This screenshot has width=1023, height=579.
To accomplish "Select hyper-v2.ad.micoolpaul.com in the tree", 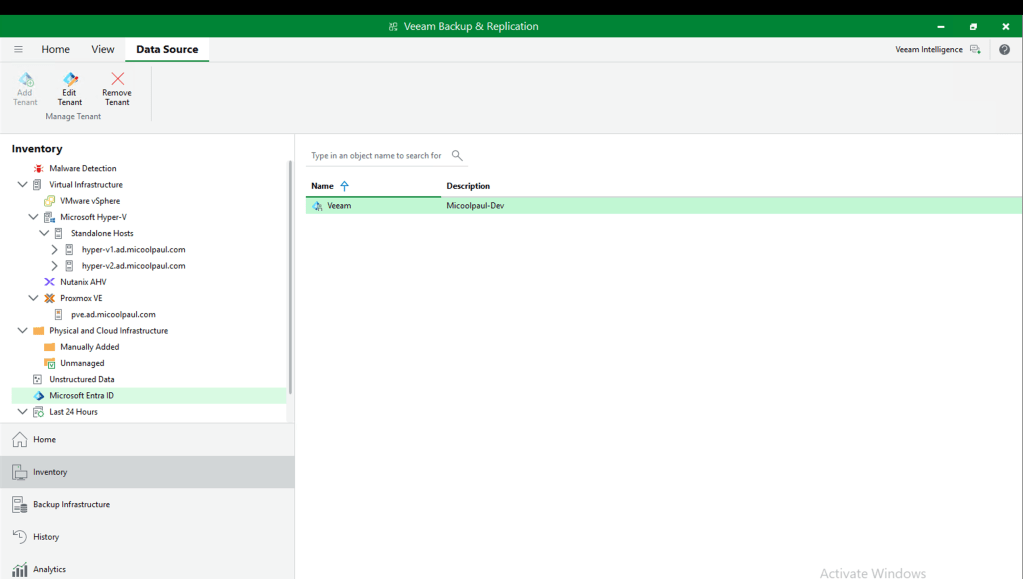I will click(x=133, y=266).
